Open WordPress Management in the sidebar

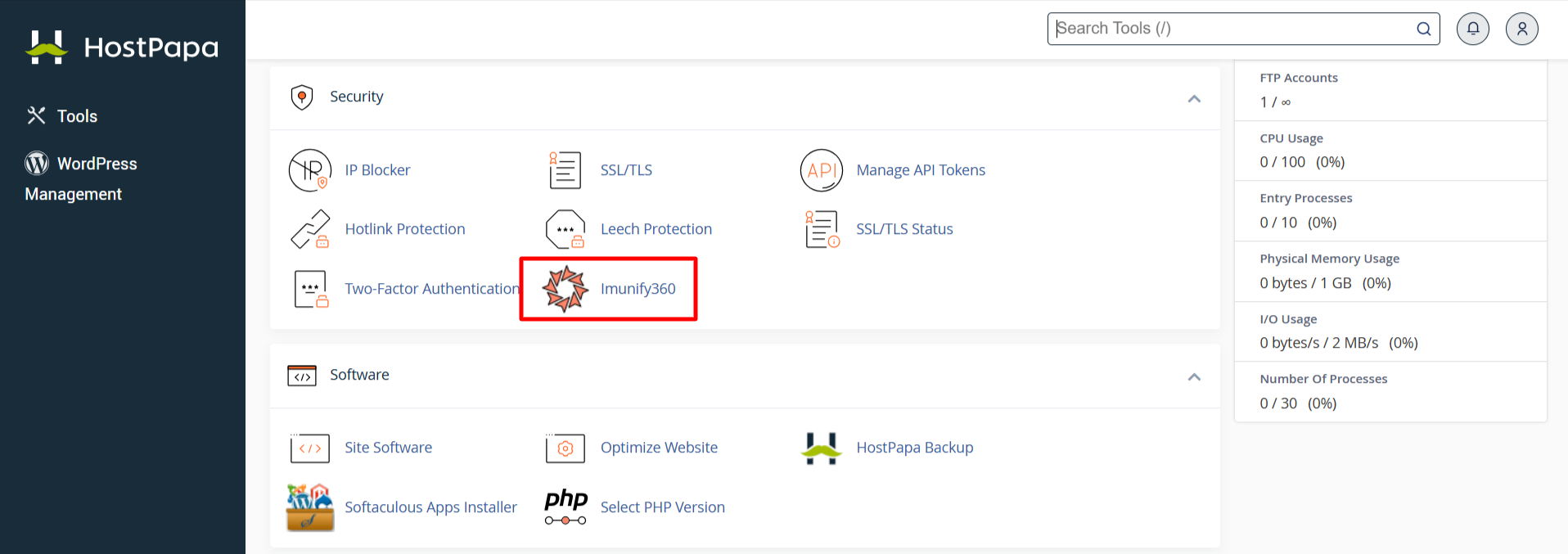coord(81,178)
